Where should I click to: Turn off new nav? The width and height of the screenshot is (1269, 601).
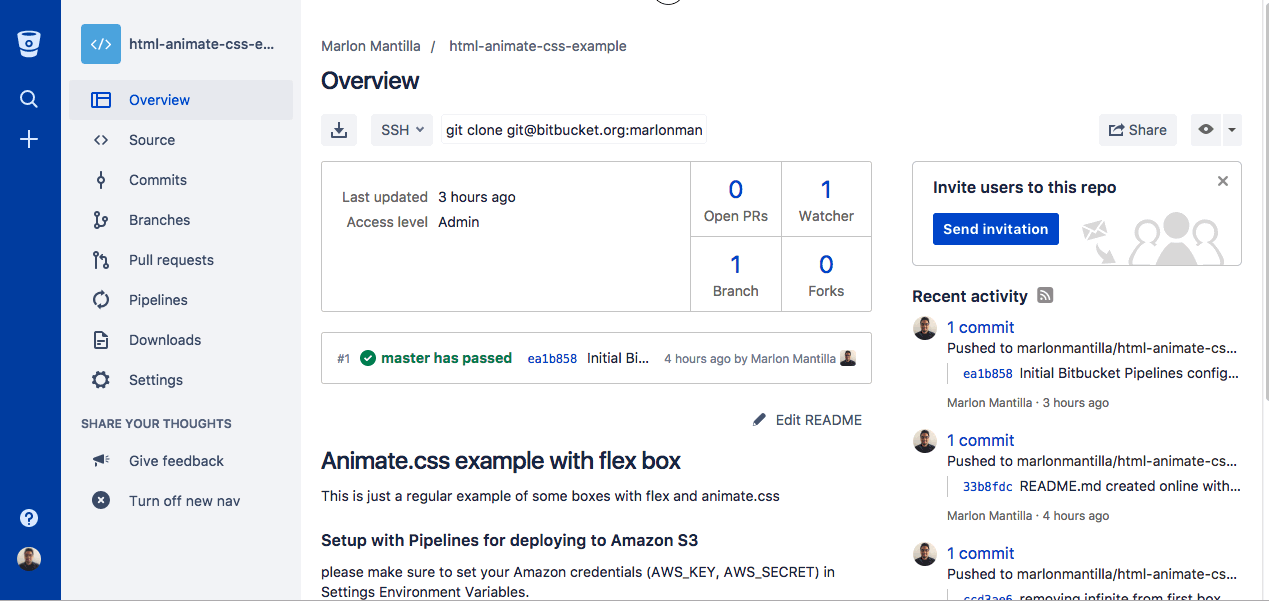coord(184,500)
